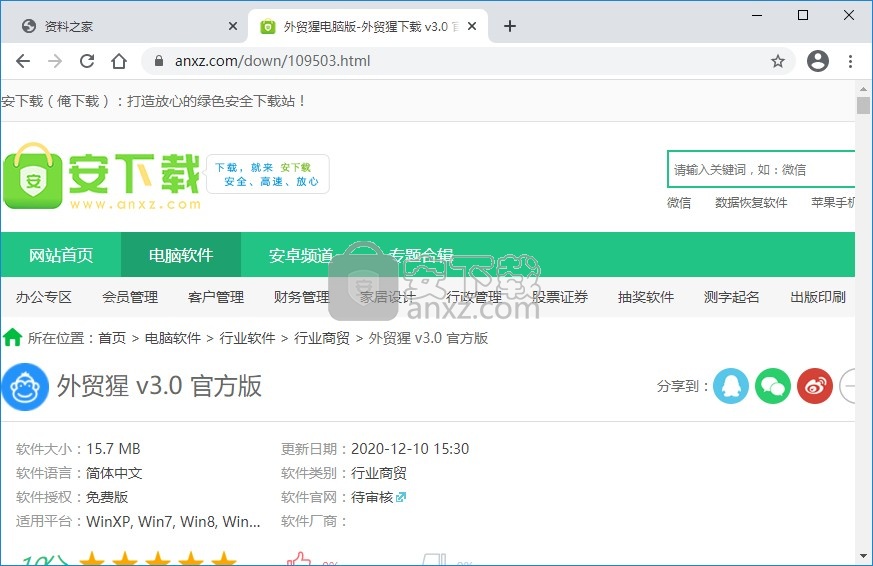Go to the 网站首页 menu
Viewport: 873px width, 566px height.
61,255
